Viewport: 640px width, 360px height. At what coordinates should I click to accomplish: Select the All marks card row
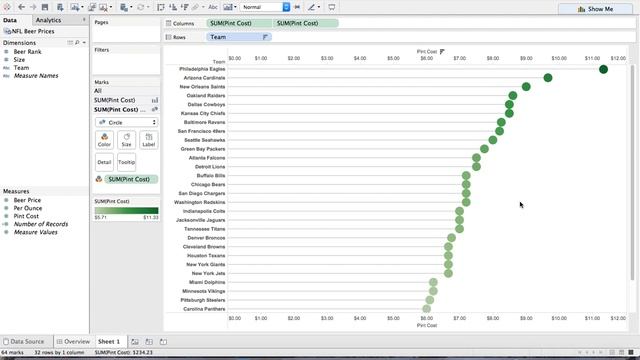126,91
